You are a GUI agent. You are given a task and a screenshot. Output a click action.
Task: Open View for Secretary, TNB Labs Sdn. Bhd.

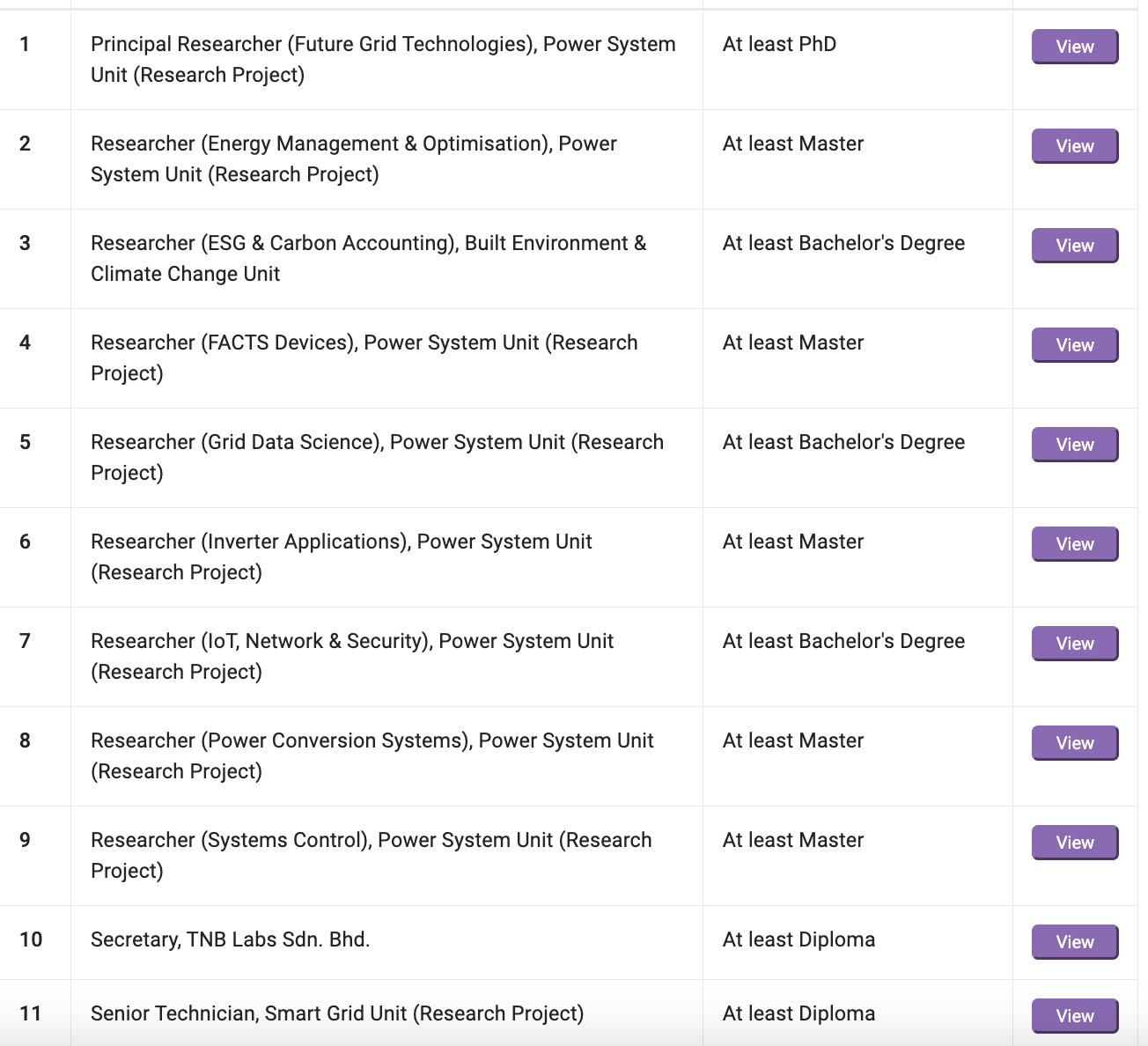tap(1074, 942)
